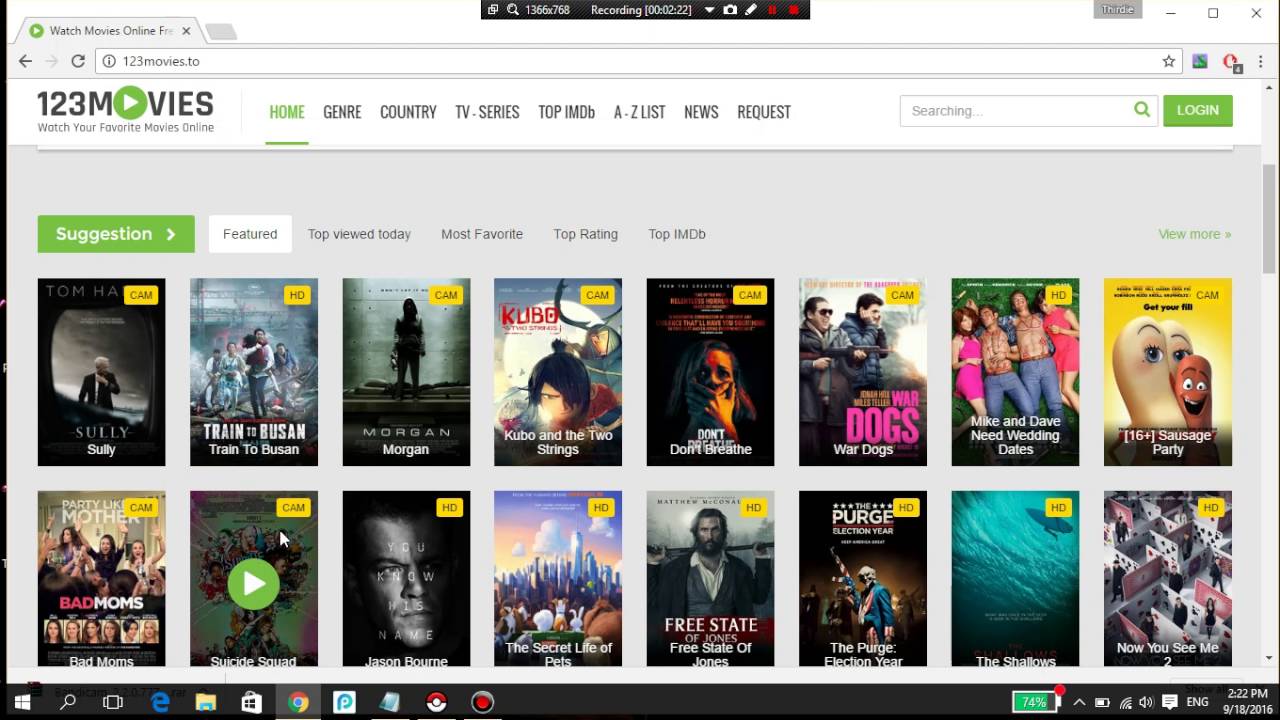
Task: Click the green search magnifier icon
Action: click(x=1142, y=110)
